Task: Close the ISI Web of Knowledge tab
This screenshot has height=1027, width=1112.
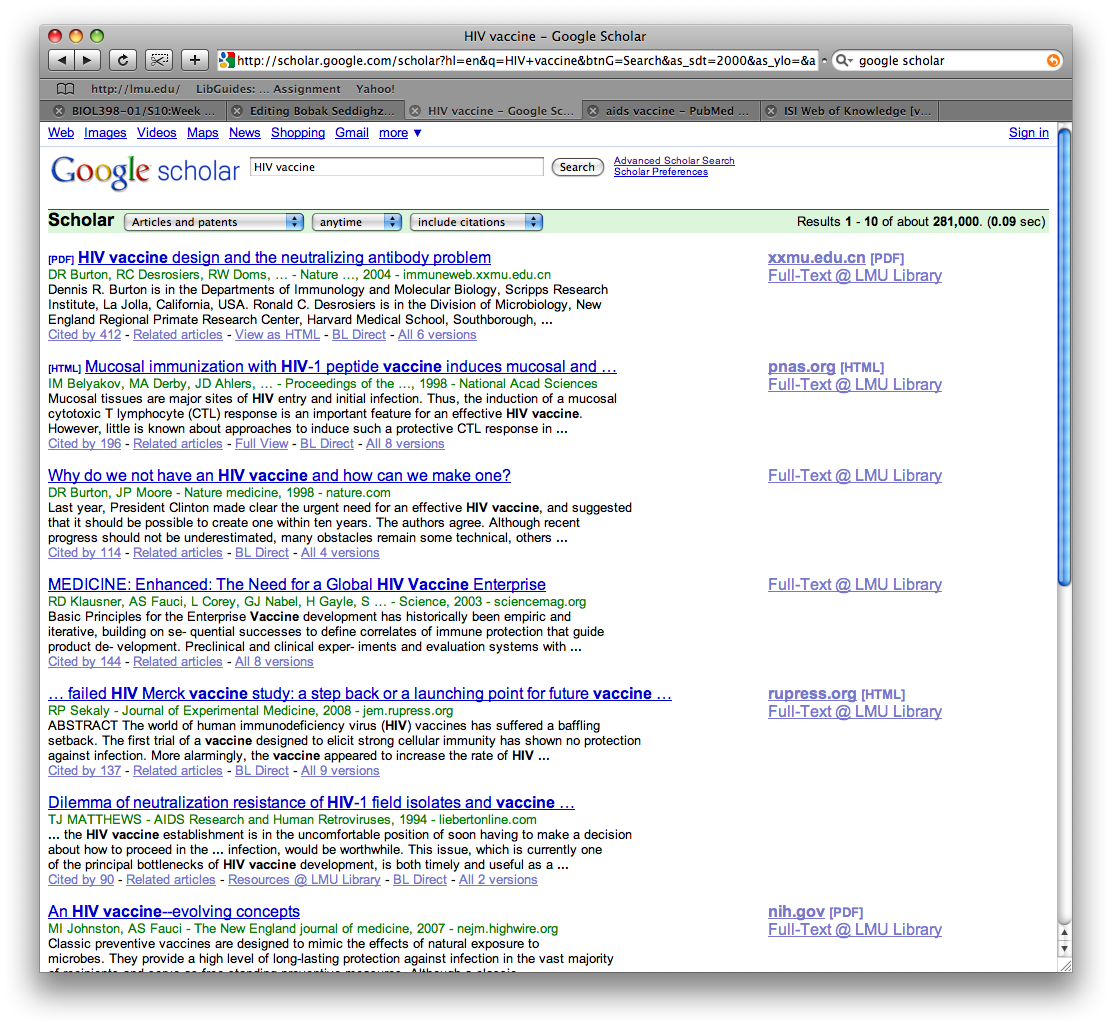Action: [771, 111]
